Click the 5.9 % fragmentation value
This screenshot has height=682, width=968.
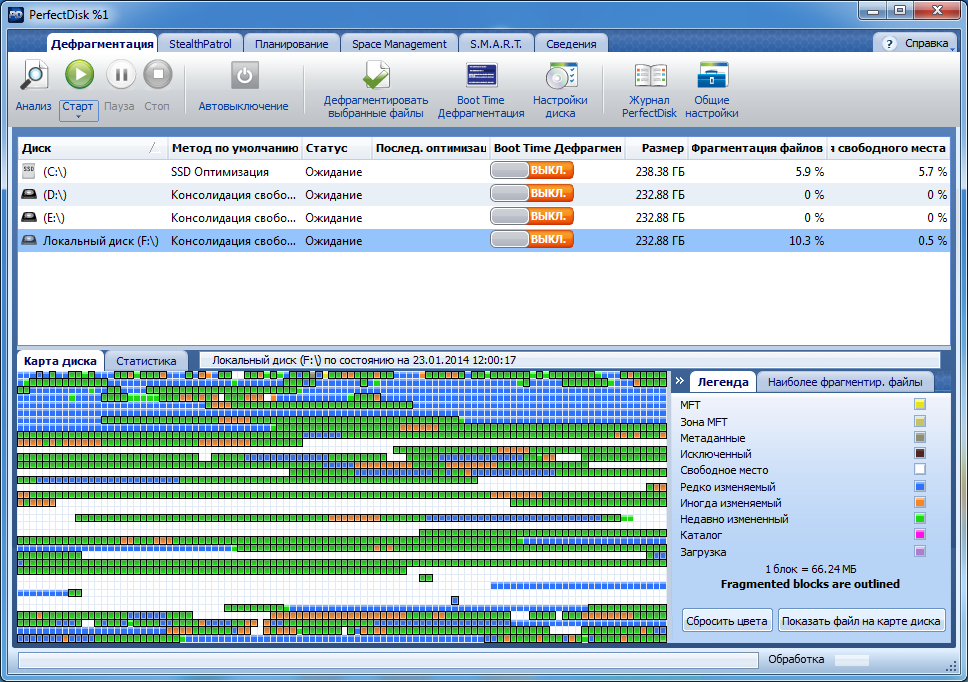click(x=809, y=172)
